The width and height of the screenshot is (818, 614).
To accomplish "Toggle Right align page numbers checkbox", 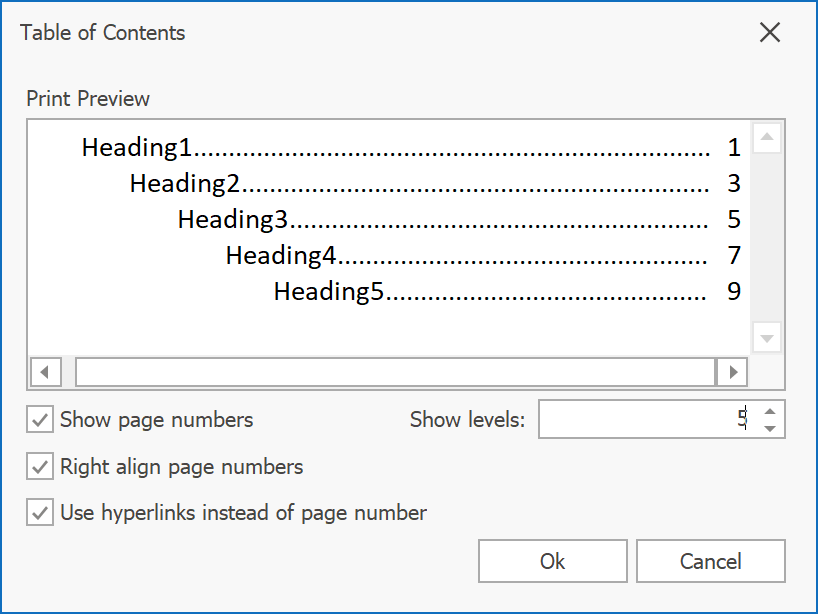I will tap(40, 467).
